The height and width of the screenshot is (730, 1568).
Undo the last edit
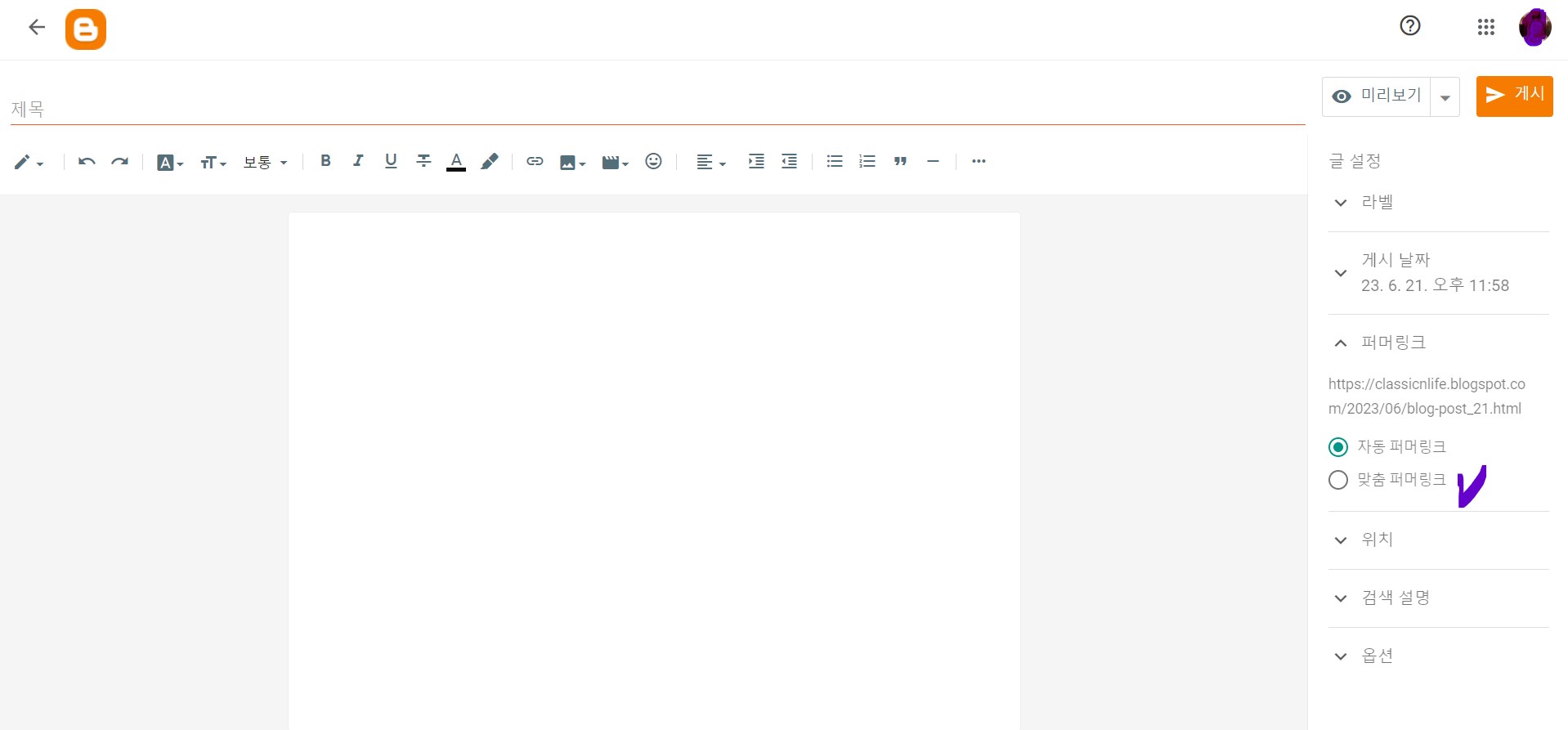pos(87,162)
